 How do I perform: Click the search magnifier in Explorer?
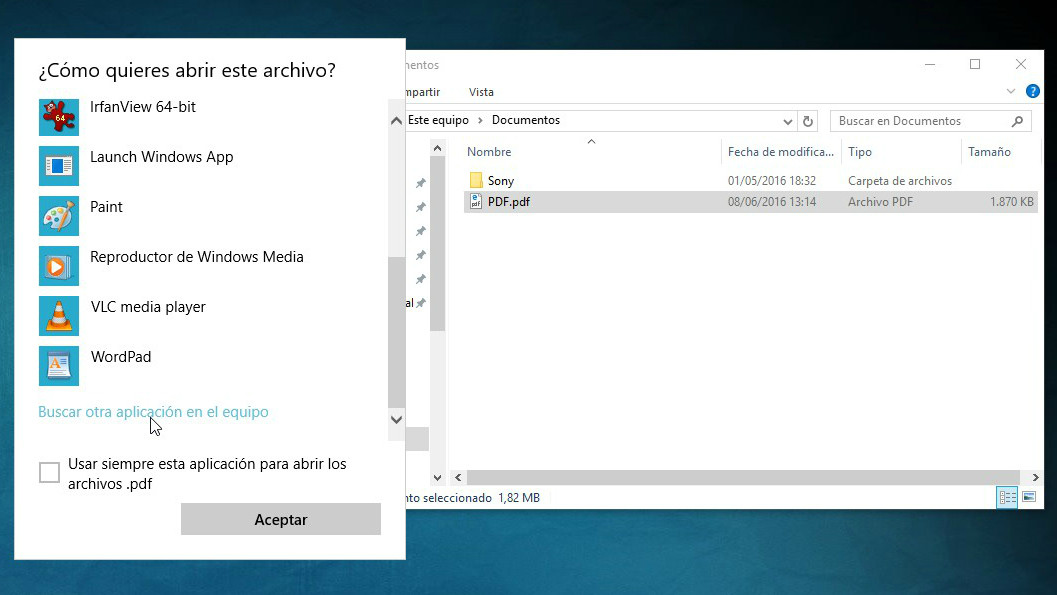[x=1017, y=121]
